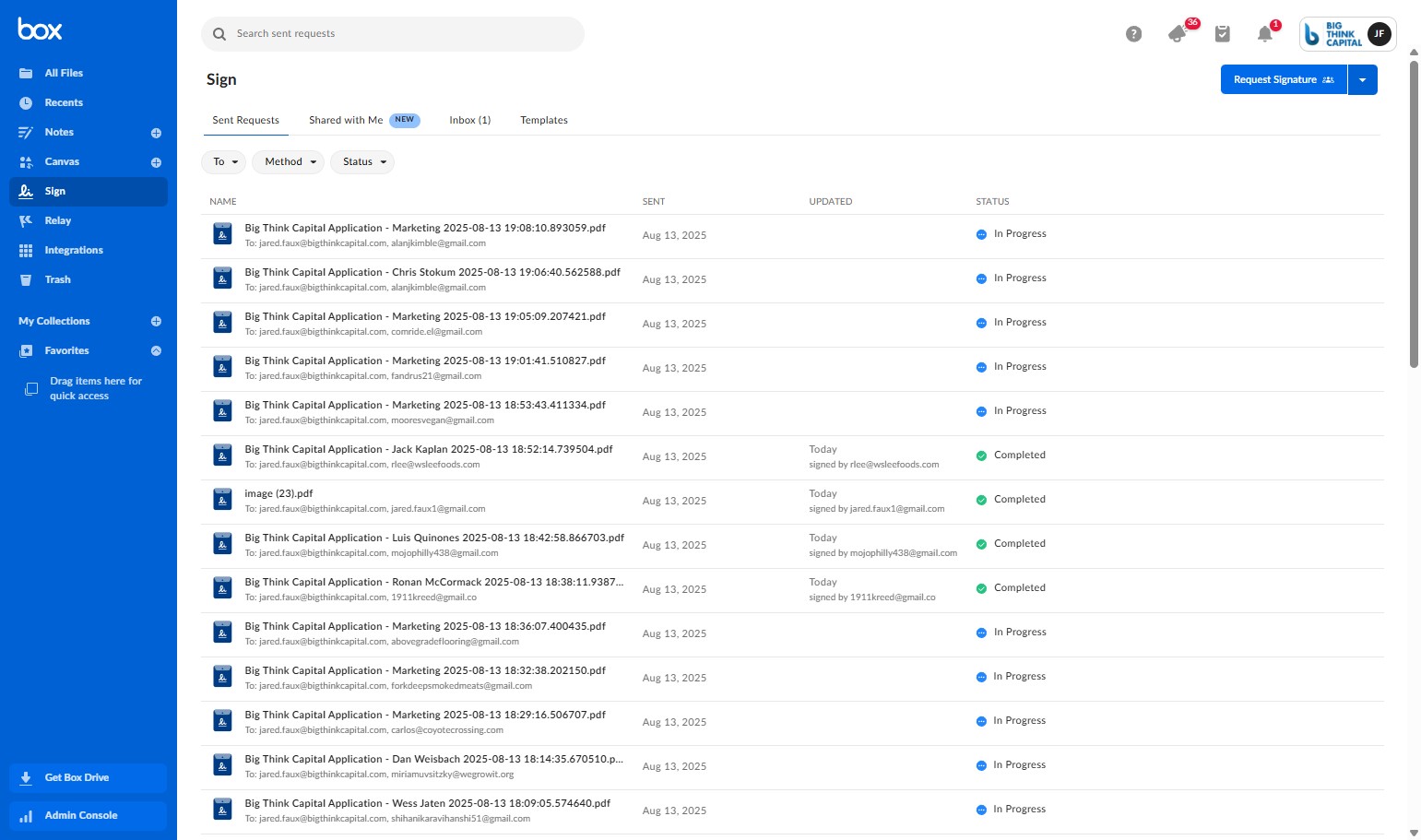The height and width of the screenshot is (840, 1421).
Task: Click the Big Think Capital company logo
Action: point(1333,34)
